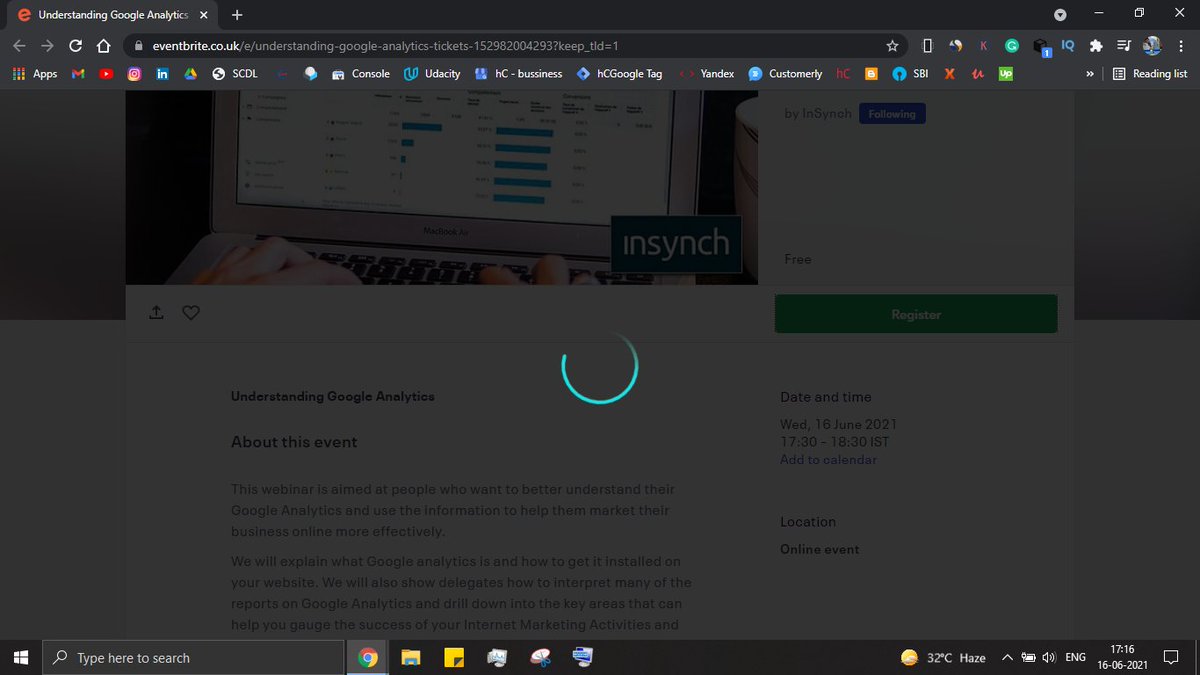Click the Windows search box
Image resolution: width=1200 pixels, height=675 pixels.
[195, 658]
